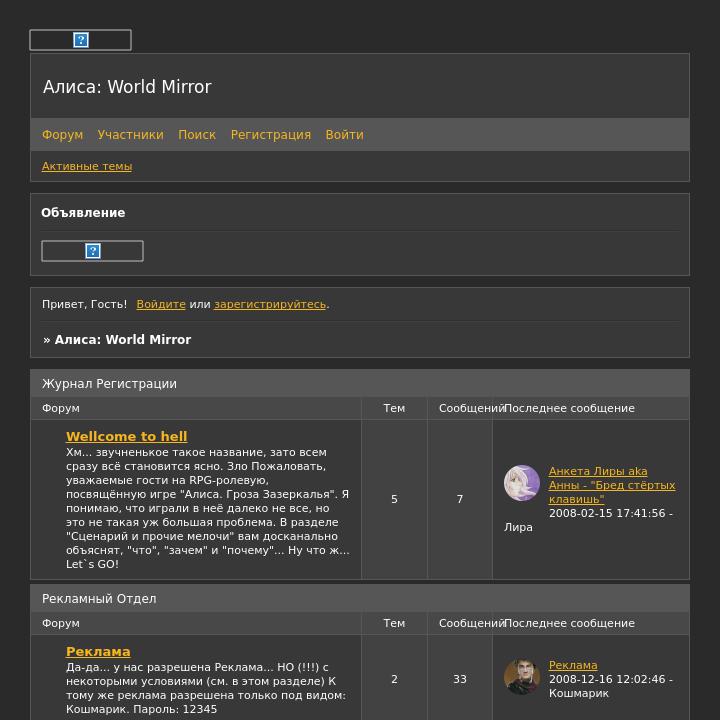This screenshot has width=720, height=720.
Task: Click the Рекламный Отдел category header
Action: coord(99,599)
